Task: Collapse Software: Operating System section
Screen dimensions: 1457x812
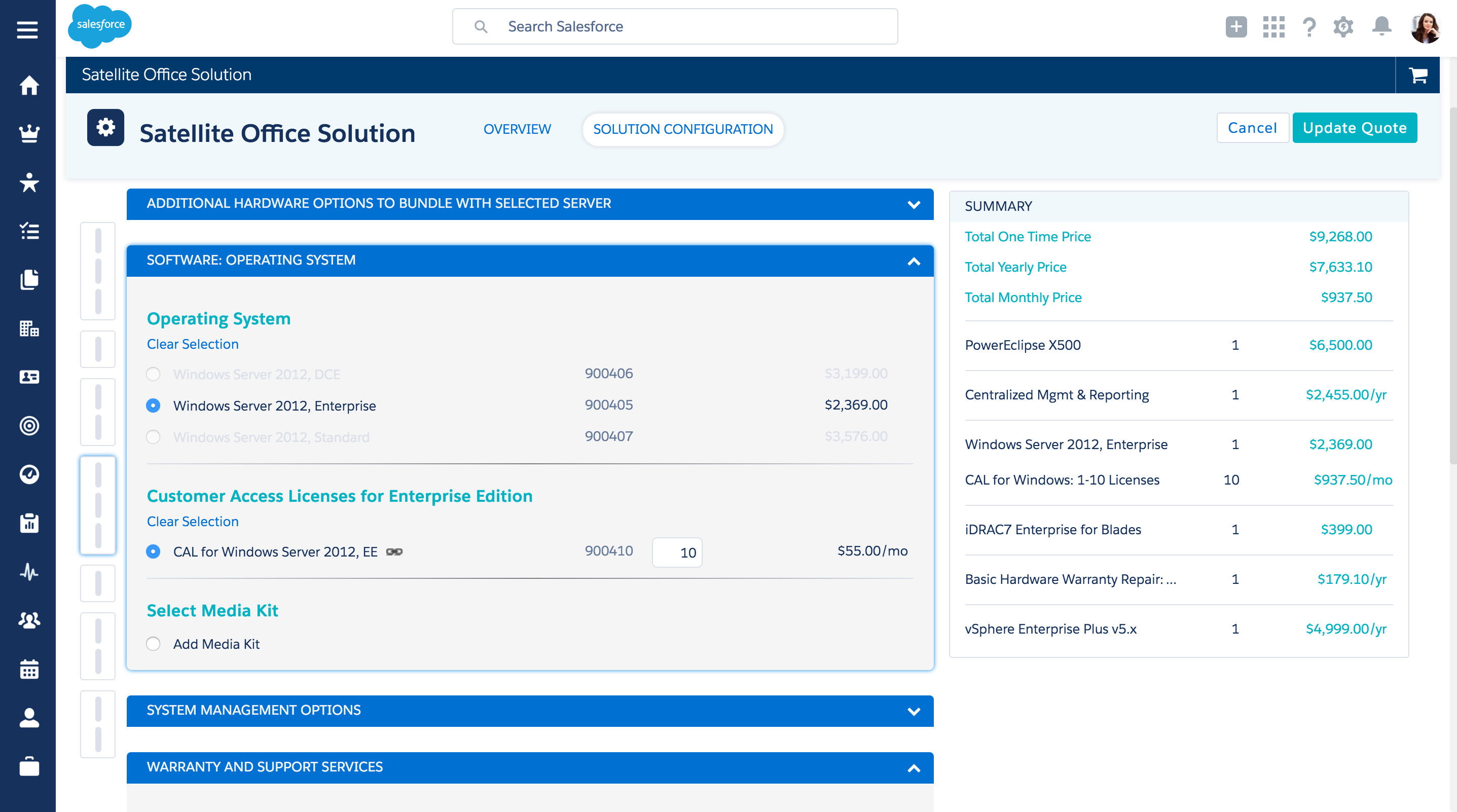Action: coord(530,261)
